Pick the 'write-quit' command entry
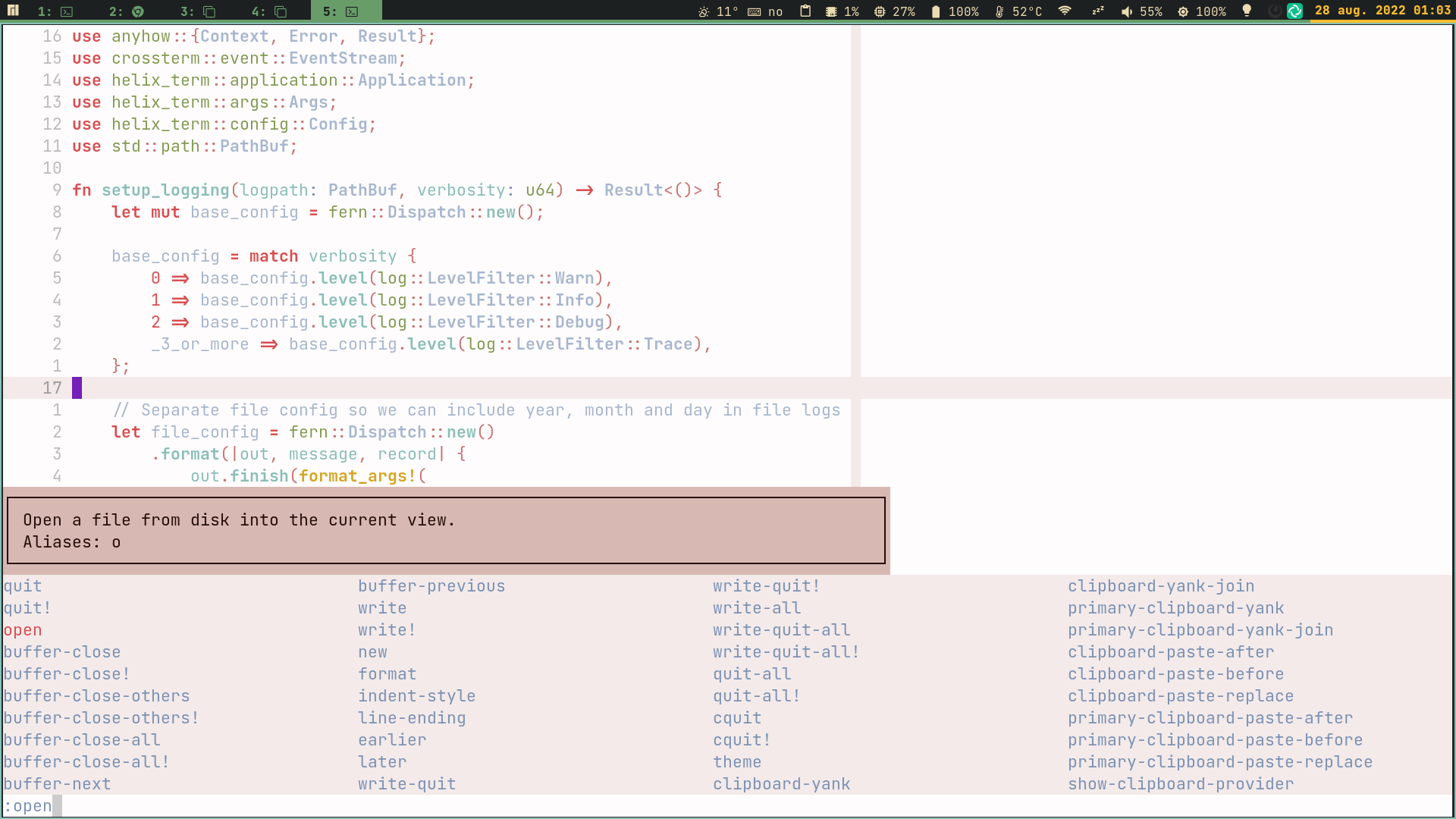This screenshot has height=819, width=1456. pos(406,784)
